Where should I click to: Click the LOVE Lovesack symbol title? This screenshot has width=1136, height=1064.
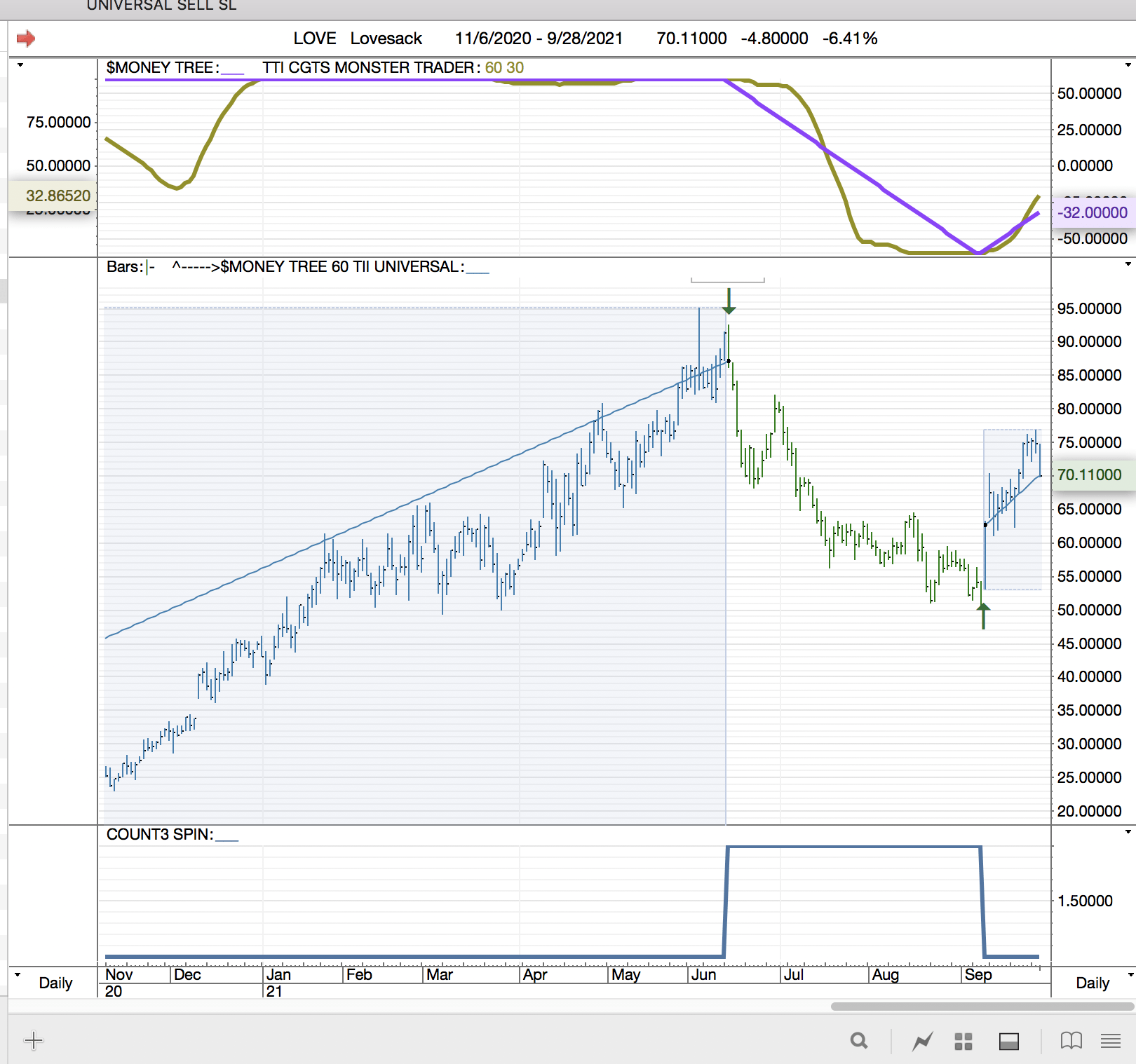point(358,39)
